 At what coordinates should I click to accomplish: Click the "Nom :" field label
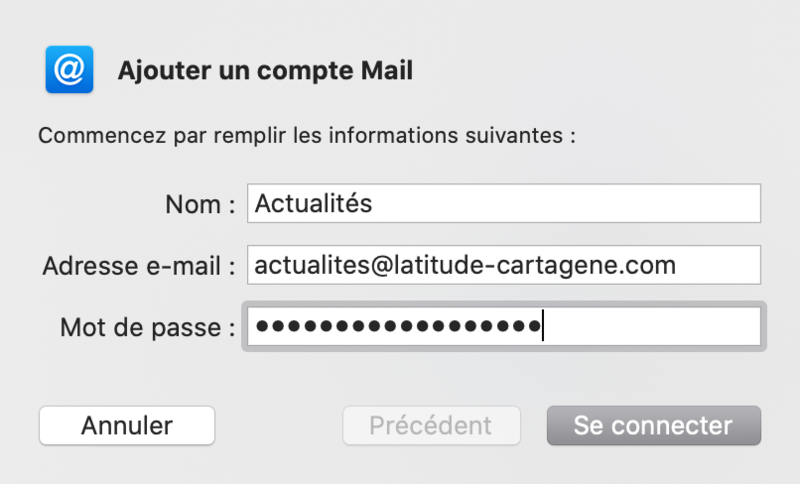pos(199,205)
